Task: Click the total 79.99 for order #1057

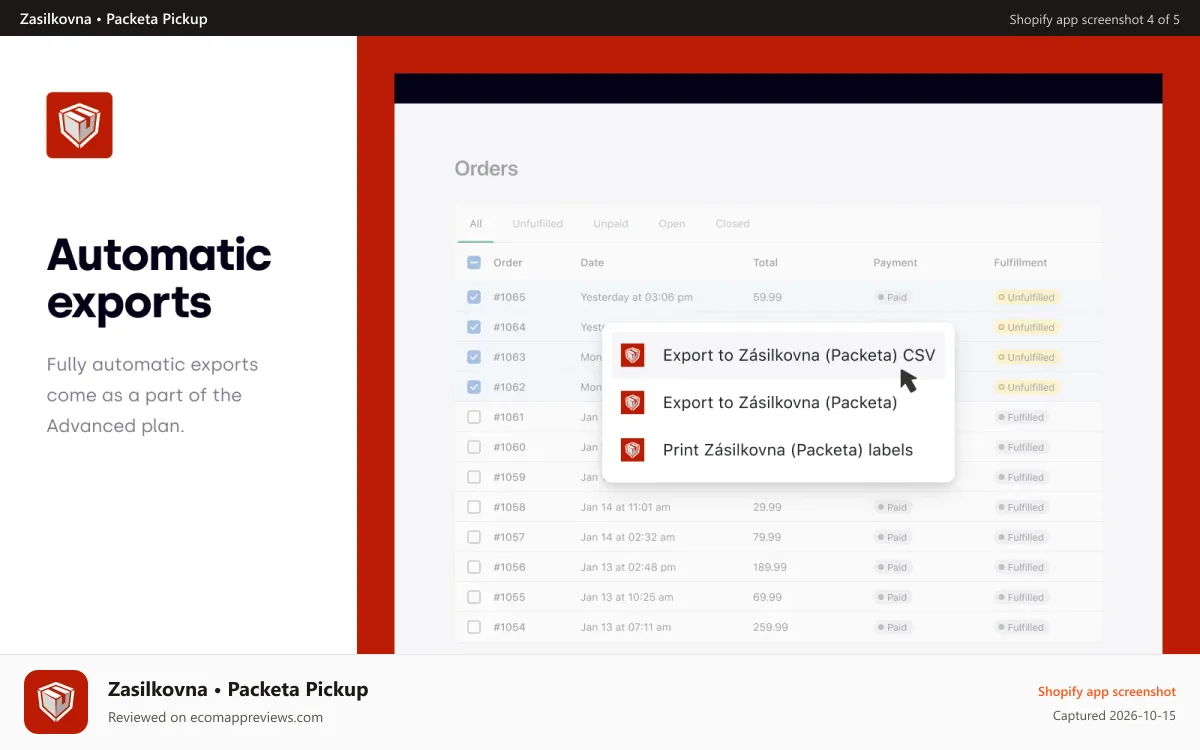Action: tap(767, 537)
